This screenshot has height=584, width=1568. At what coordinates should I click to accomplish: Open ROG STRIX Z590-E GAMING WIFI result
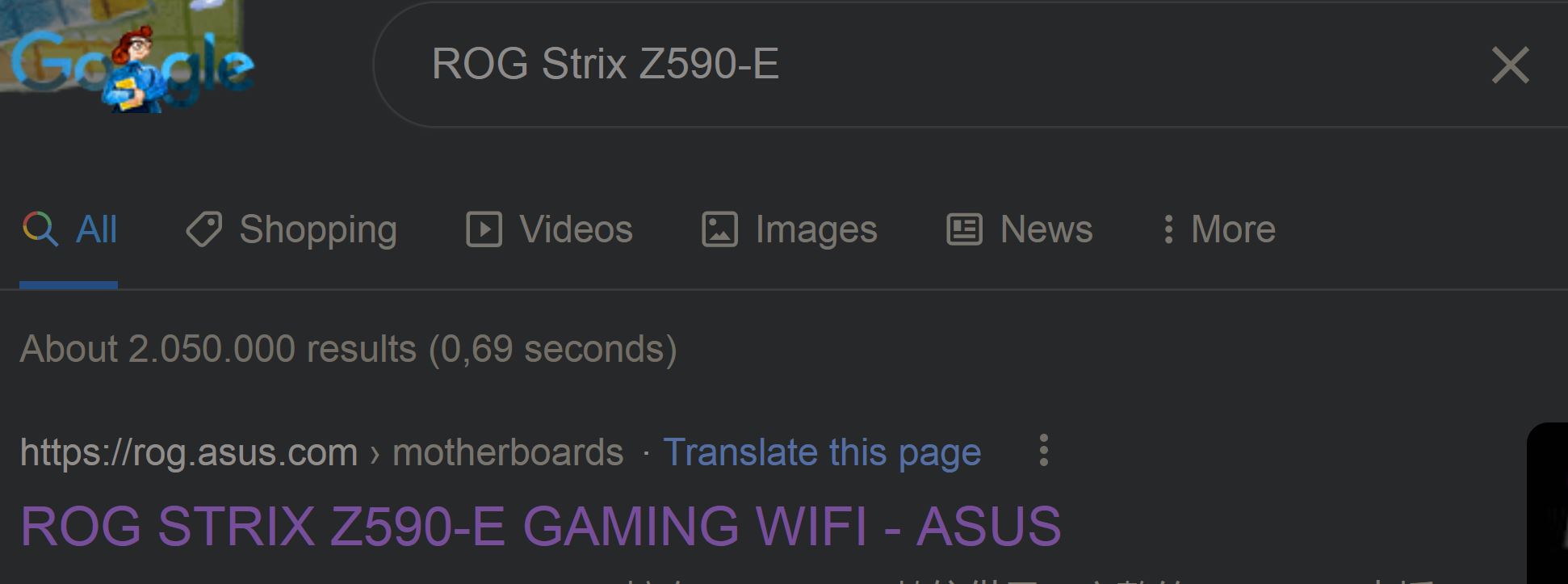pyautogui.click(x=541, y=526)
